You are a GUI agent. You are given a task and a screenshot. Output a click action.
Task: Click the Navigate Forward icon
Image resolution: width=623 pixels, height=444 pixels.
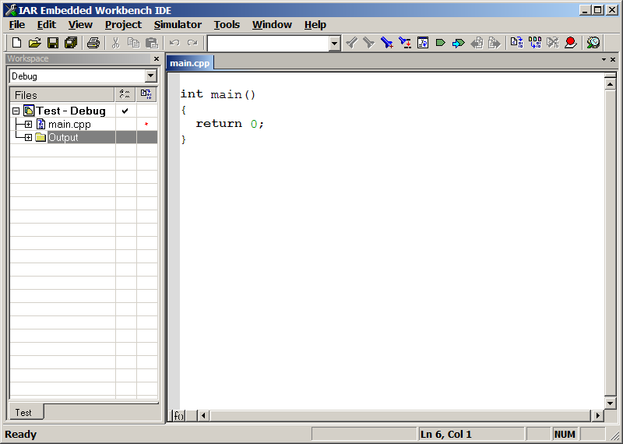pos(494,43)
